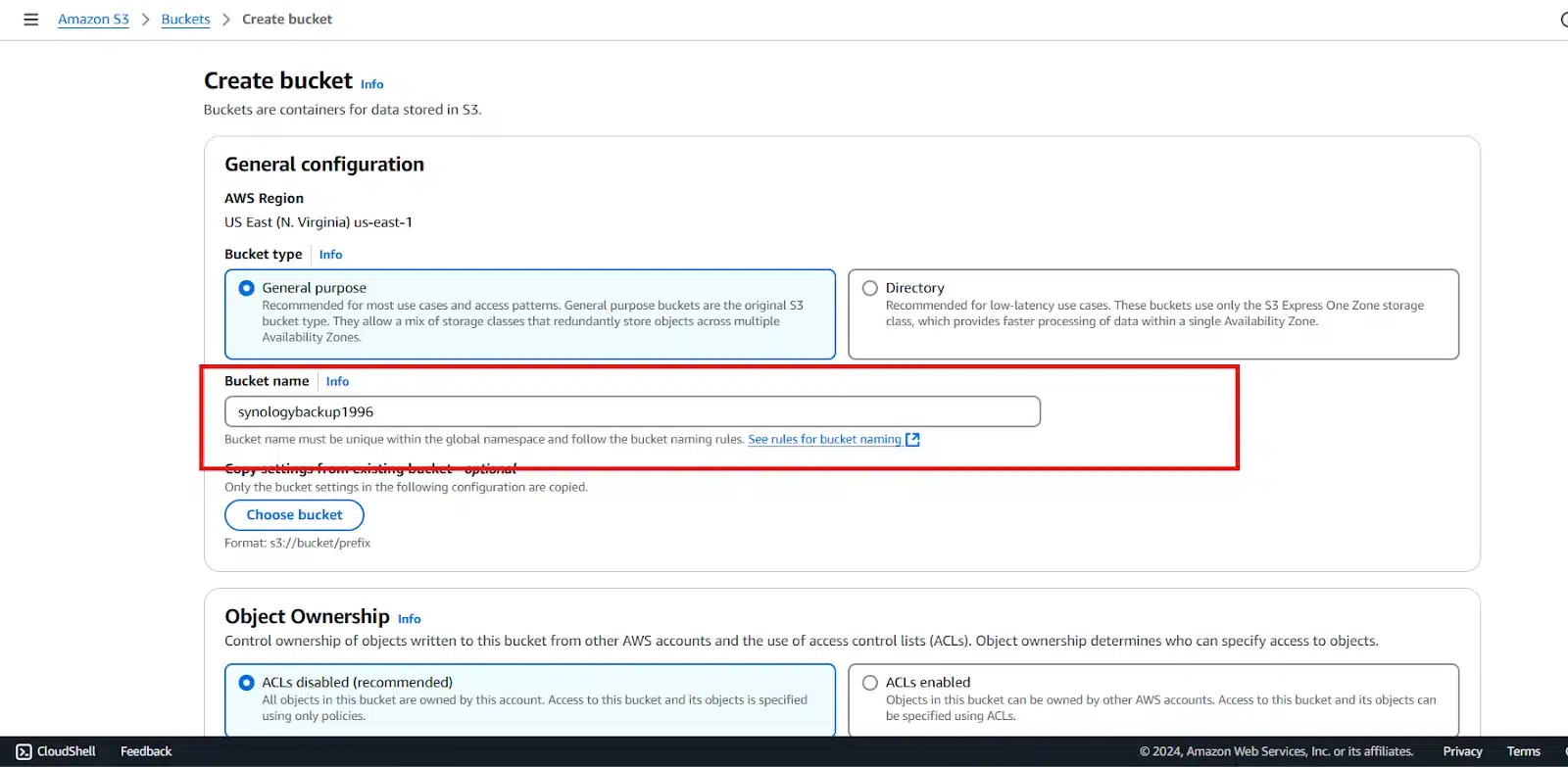This screenshot has width=1568, height=767.
Task: Open Info next to Object Ownership heading
Action: [409, 619]
